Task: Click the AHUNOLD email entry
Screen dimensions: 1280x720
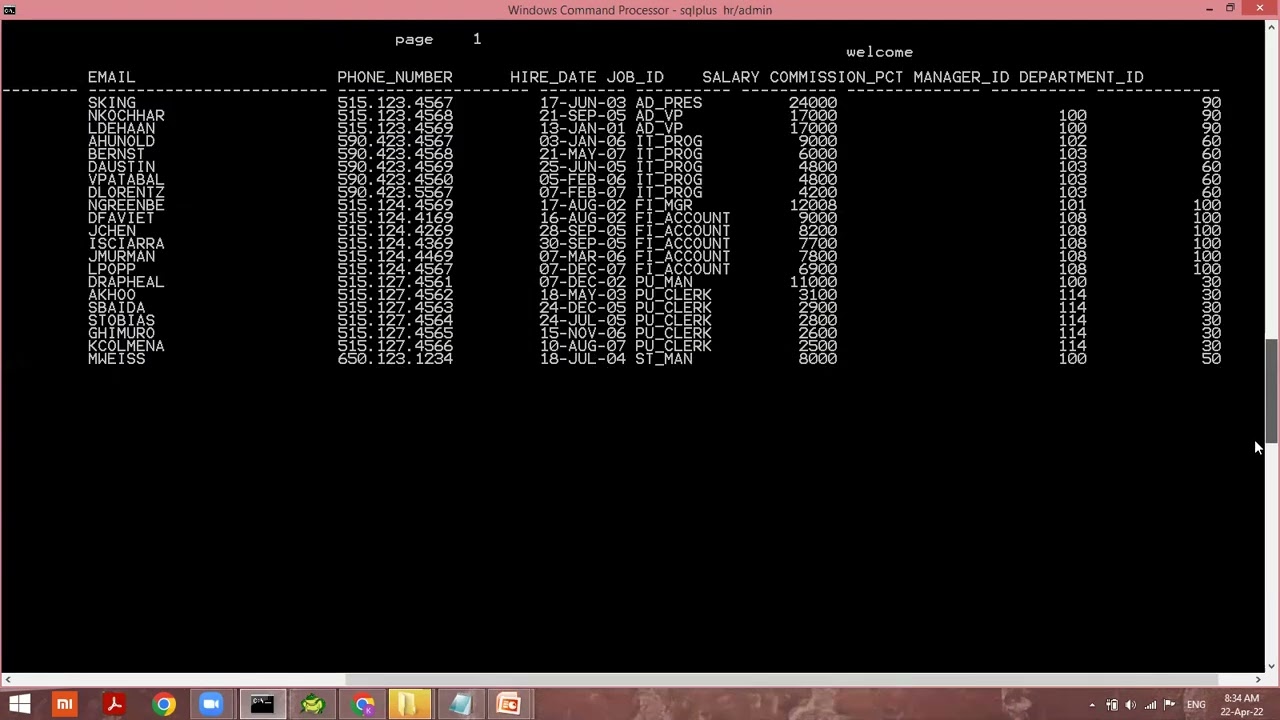Action: 121,142
